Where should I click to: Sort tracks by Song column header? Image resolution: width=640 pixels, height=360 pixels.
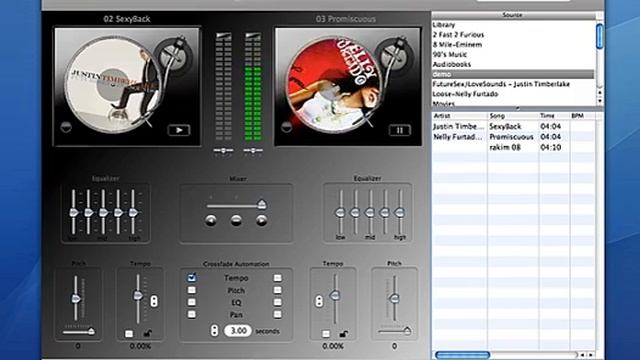click(x=513, y=116)
